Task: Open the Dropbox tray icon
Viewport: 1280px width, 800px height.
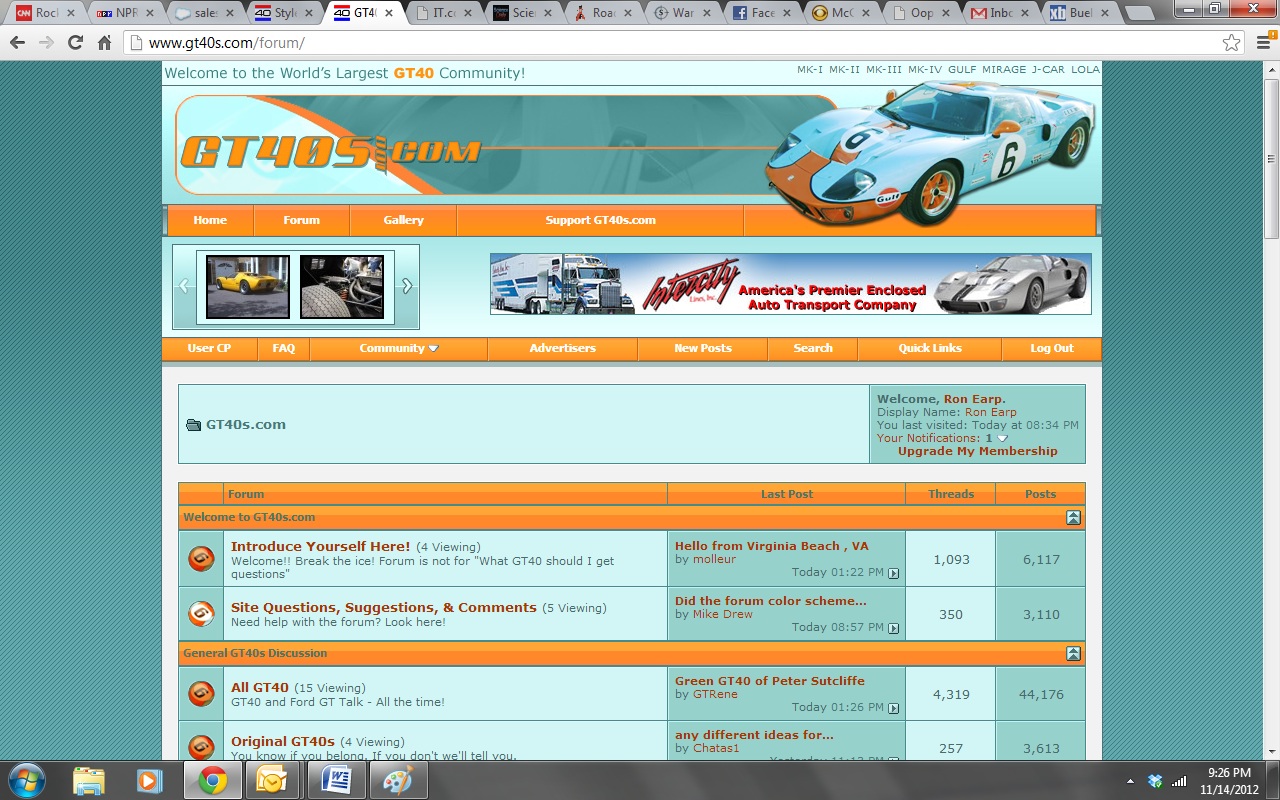Action: coord(1156,781)
